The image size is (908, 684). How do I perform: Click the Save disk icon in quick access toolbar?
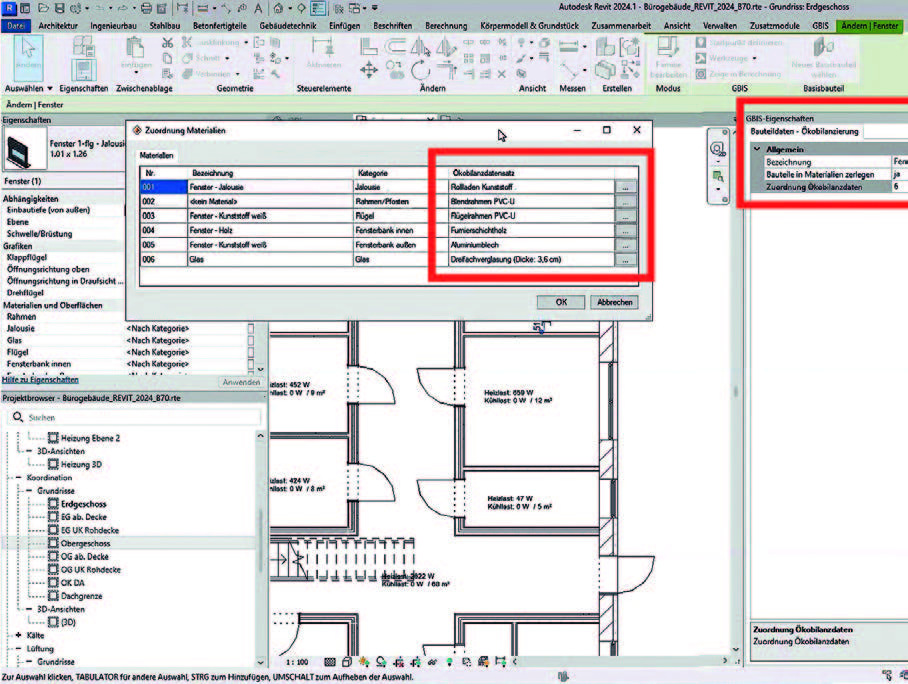tap(60, 8)
